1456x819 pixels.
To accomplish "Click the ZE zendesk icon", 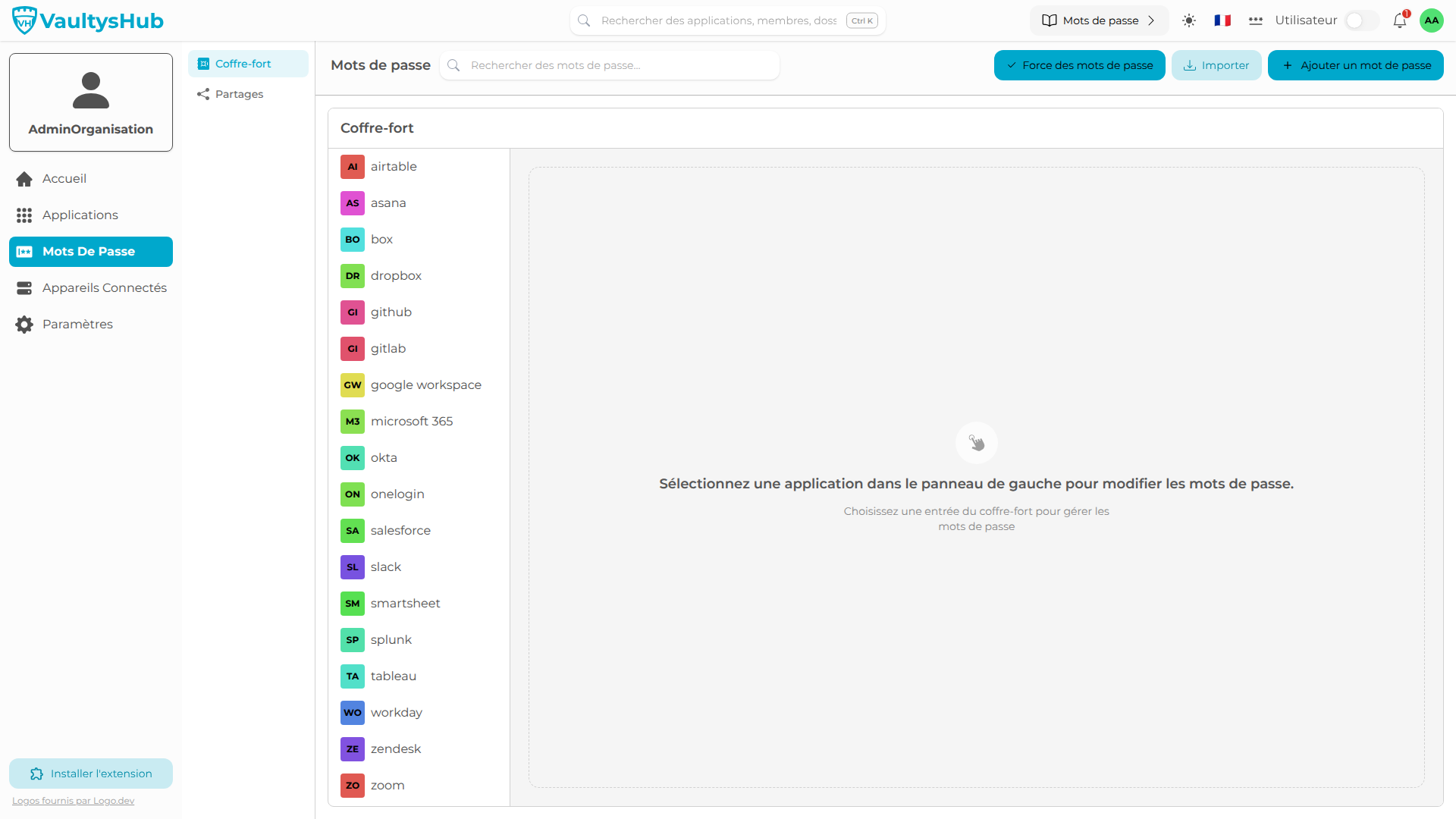I will coord(353,749).
